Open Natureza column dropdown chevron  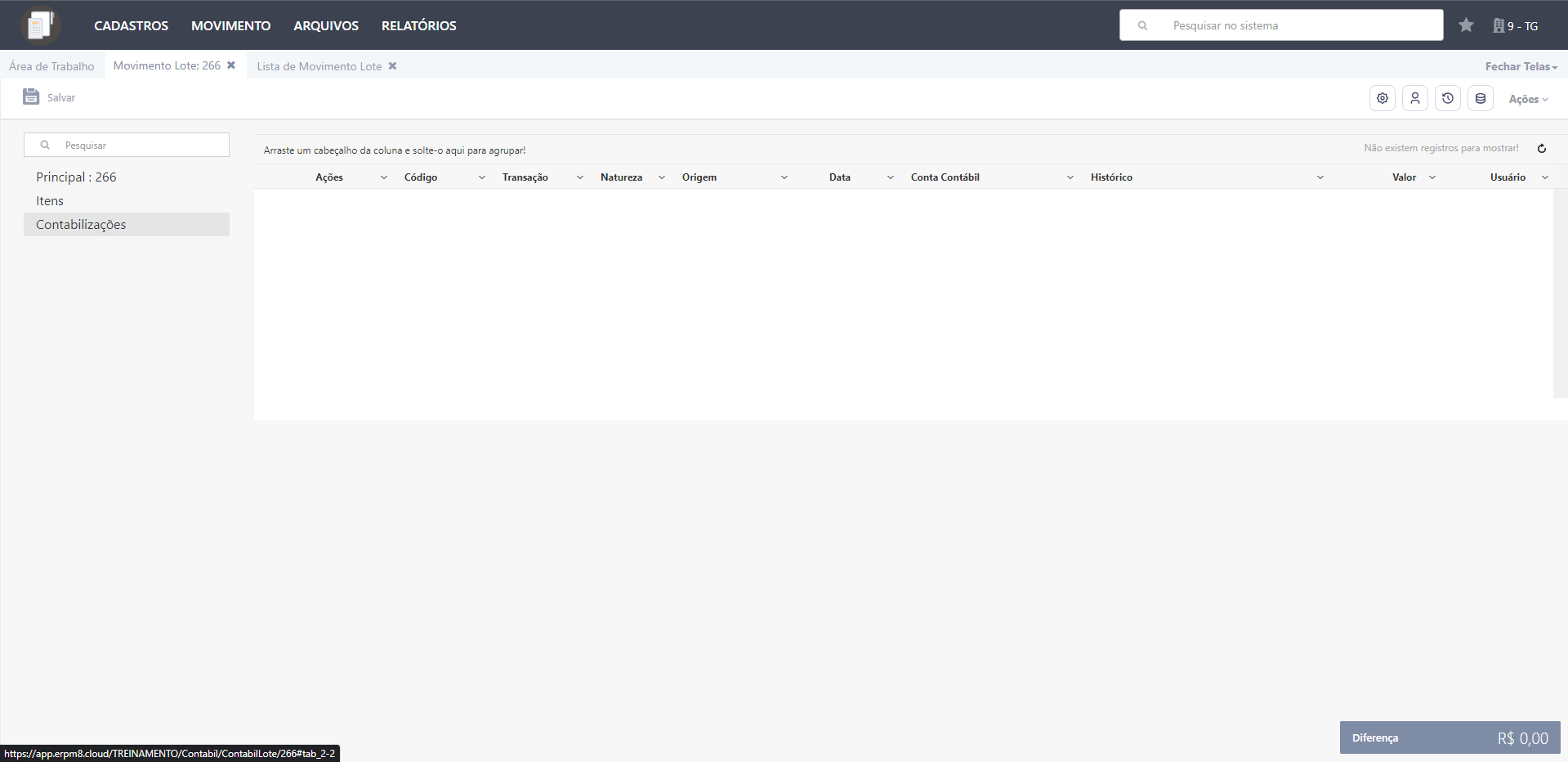coord(662,177)
